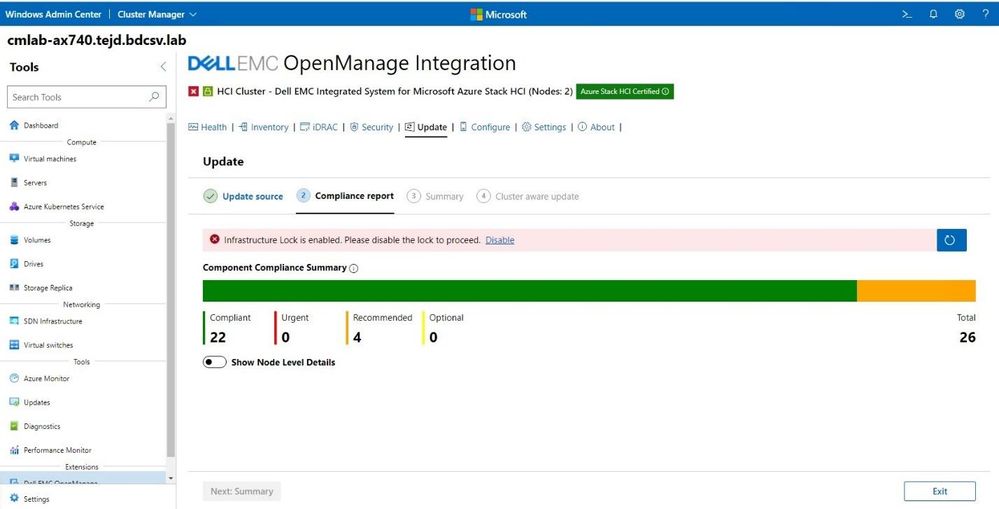The image size is (999, 509).
Task: Switch to the Health tab
Action: (x=208, y=127)
